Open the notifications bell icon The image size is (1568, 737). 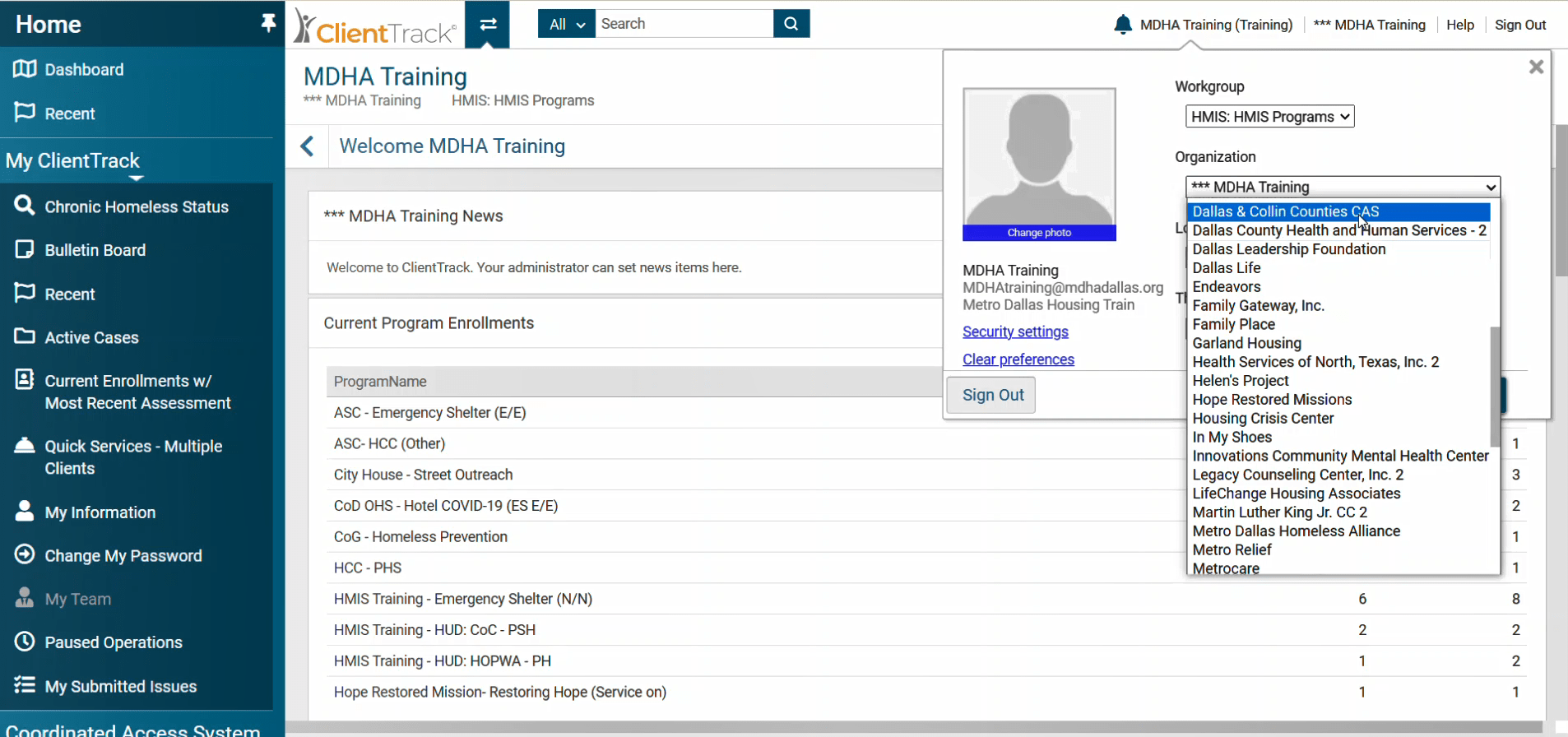(x=1123, y=25)
